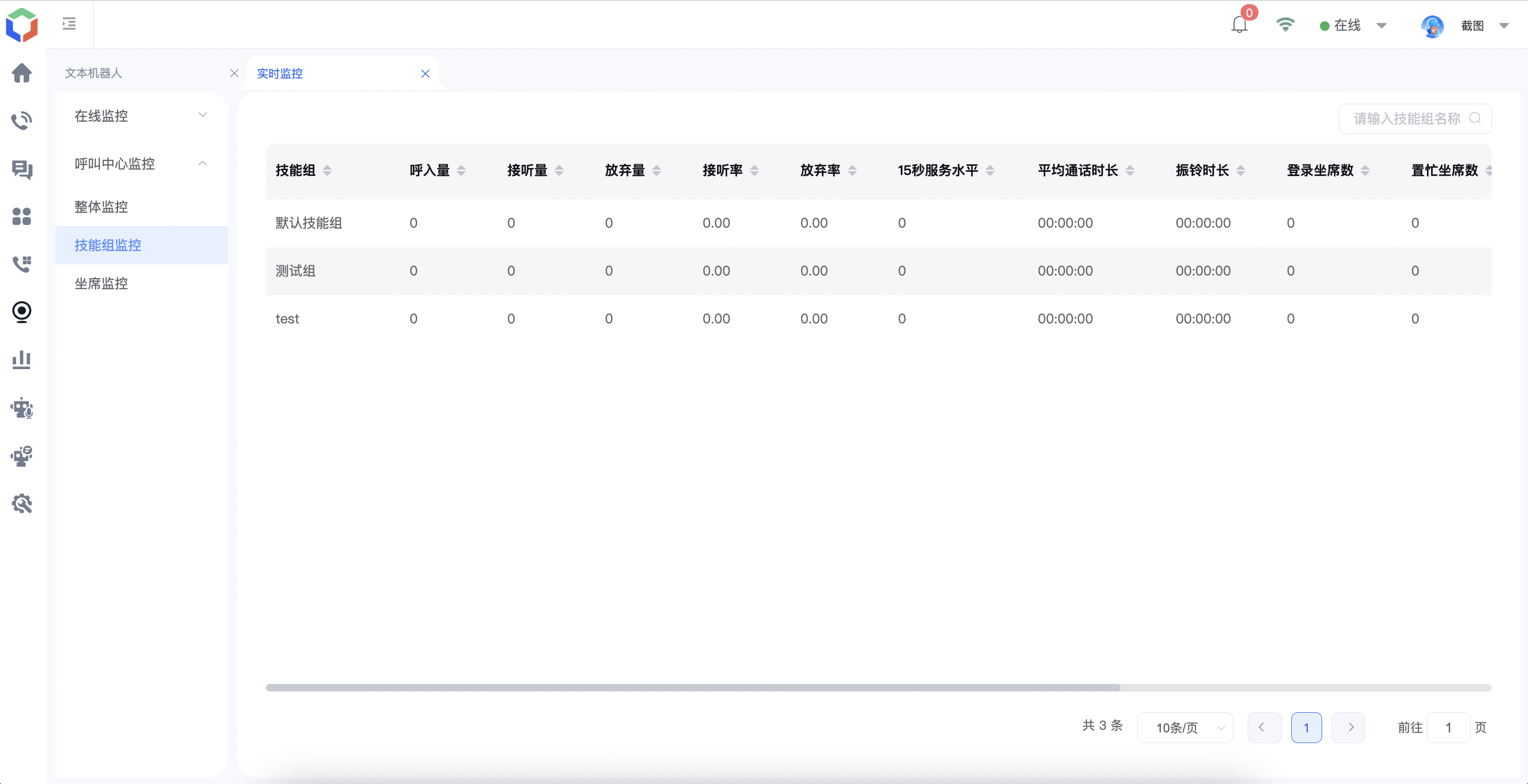The height and width of the screenshot is (784, 1528).
Task: Open the phone call icon in sidebar
Action: [22, 120]
